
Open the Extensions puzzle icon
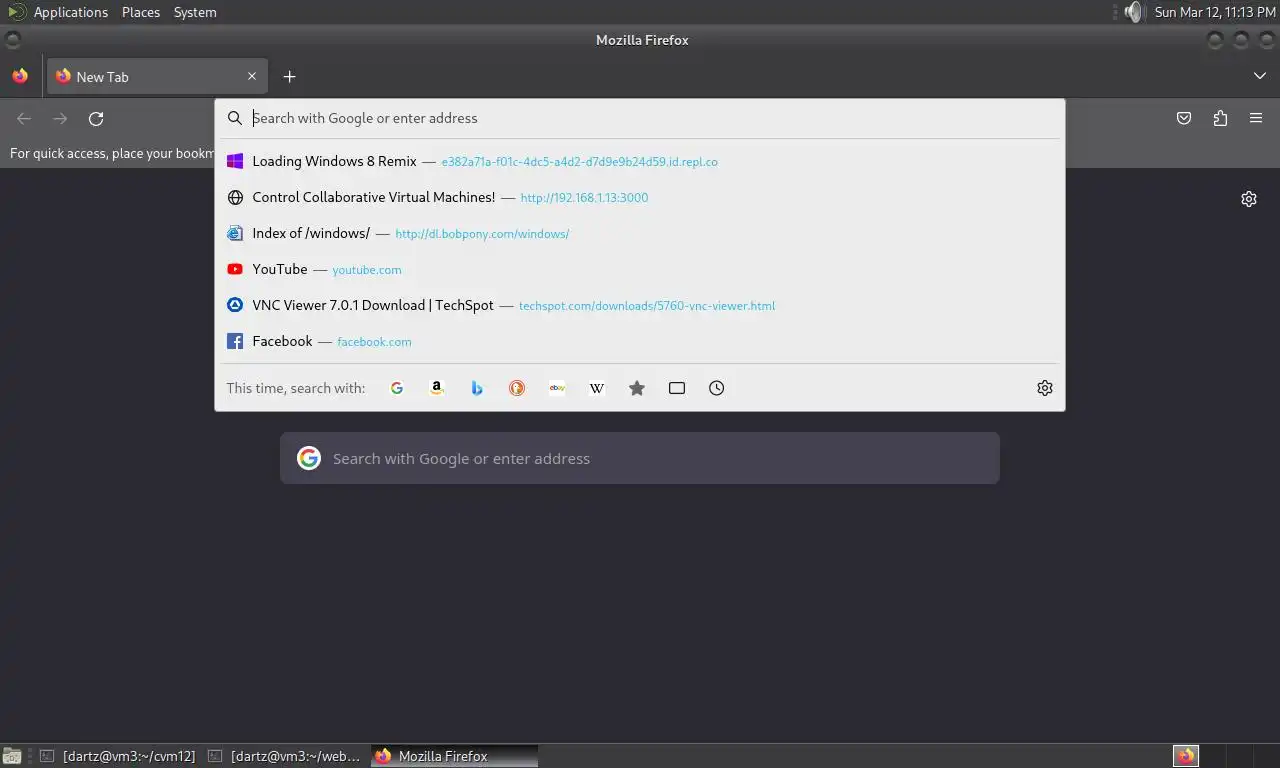(1220, 118)
